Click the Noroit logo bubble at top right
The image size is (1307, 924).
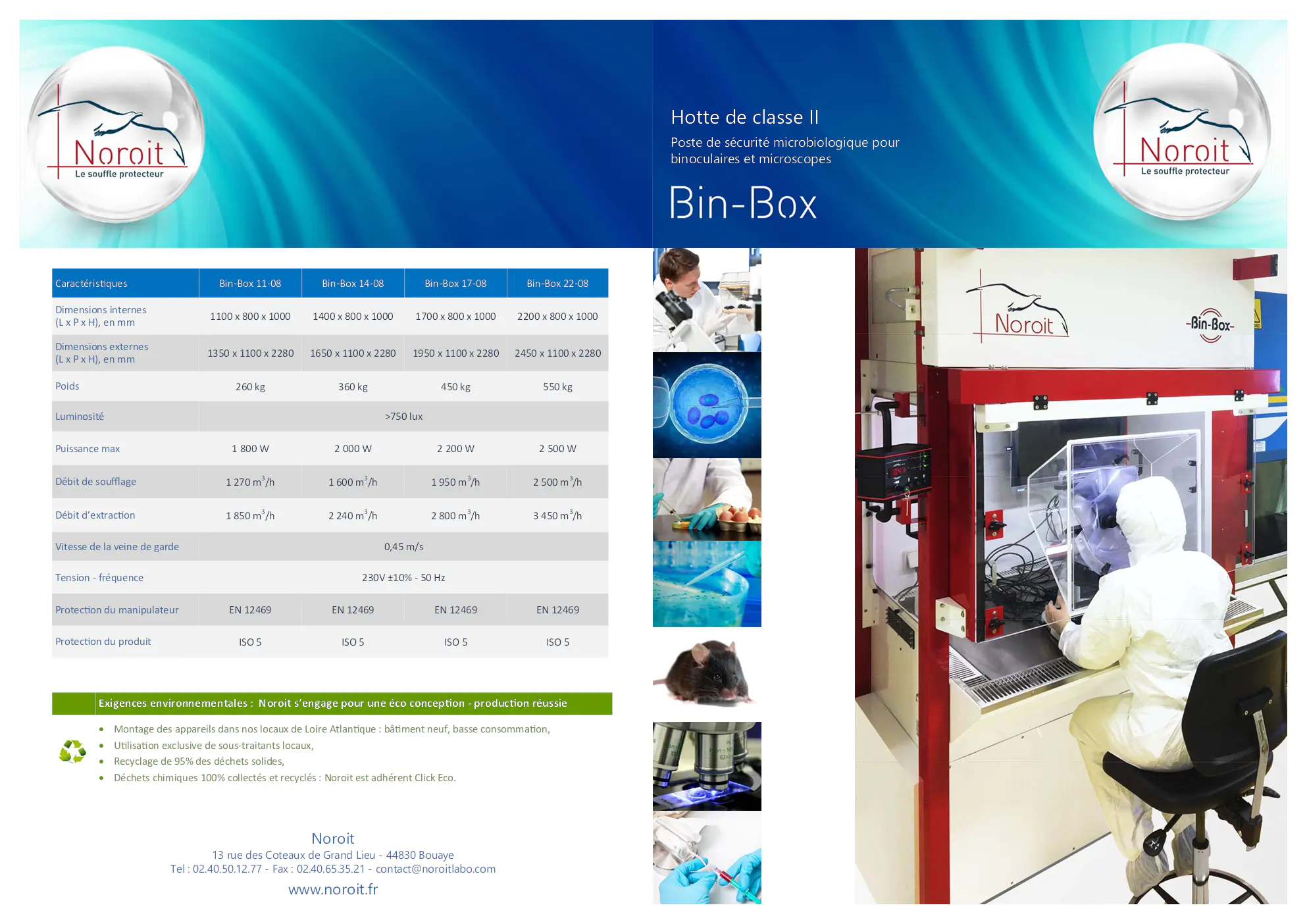pyautogui.click(x=1183, y=132)
